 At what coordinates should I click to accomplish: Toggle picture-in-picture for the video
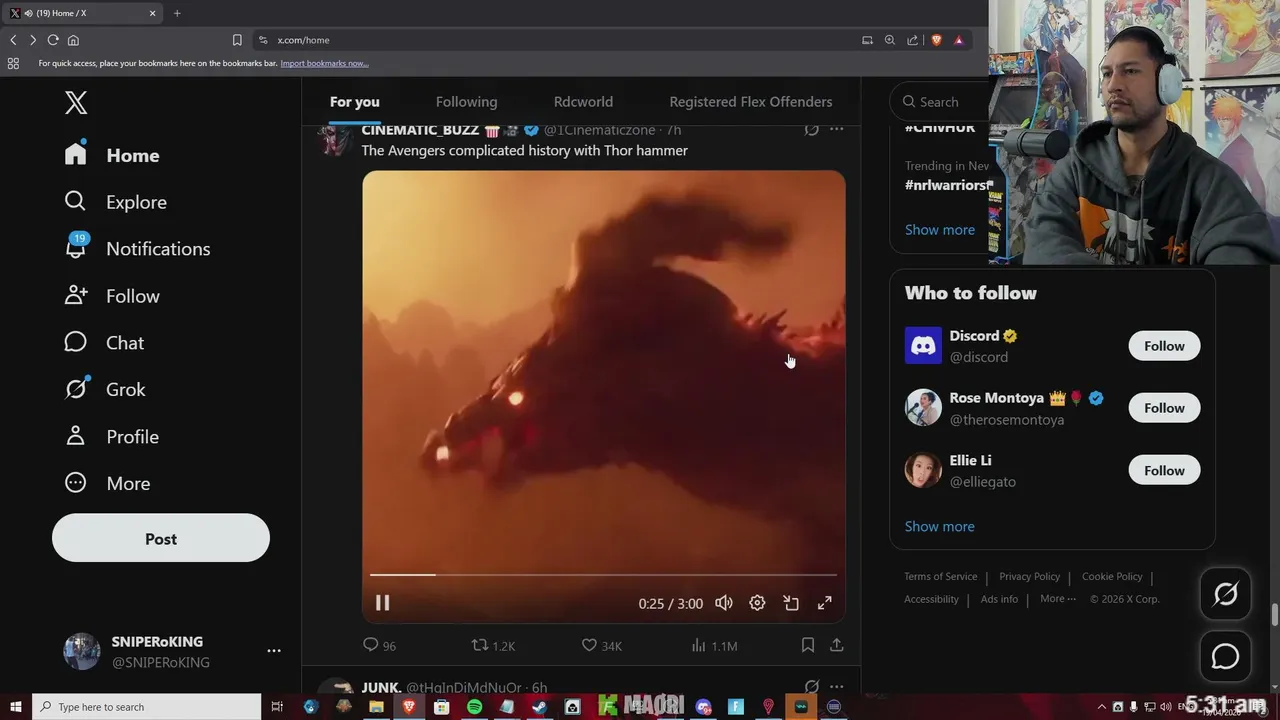click(x=791, y=603)
